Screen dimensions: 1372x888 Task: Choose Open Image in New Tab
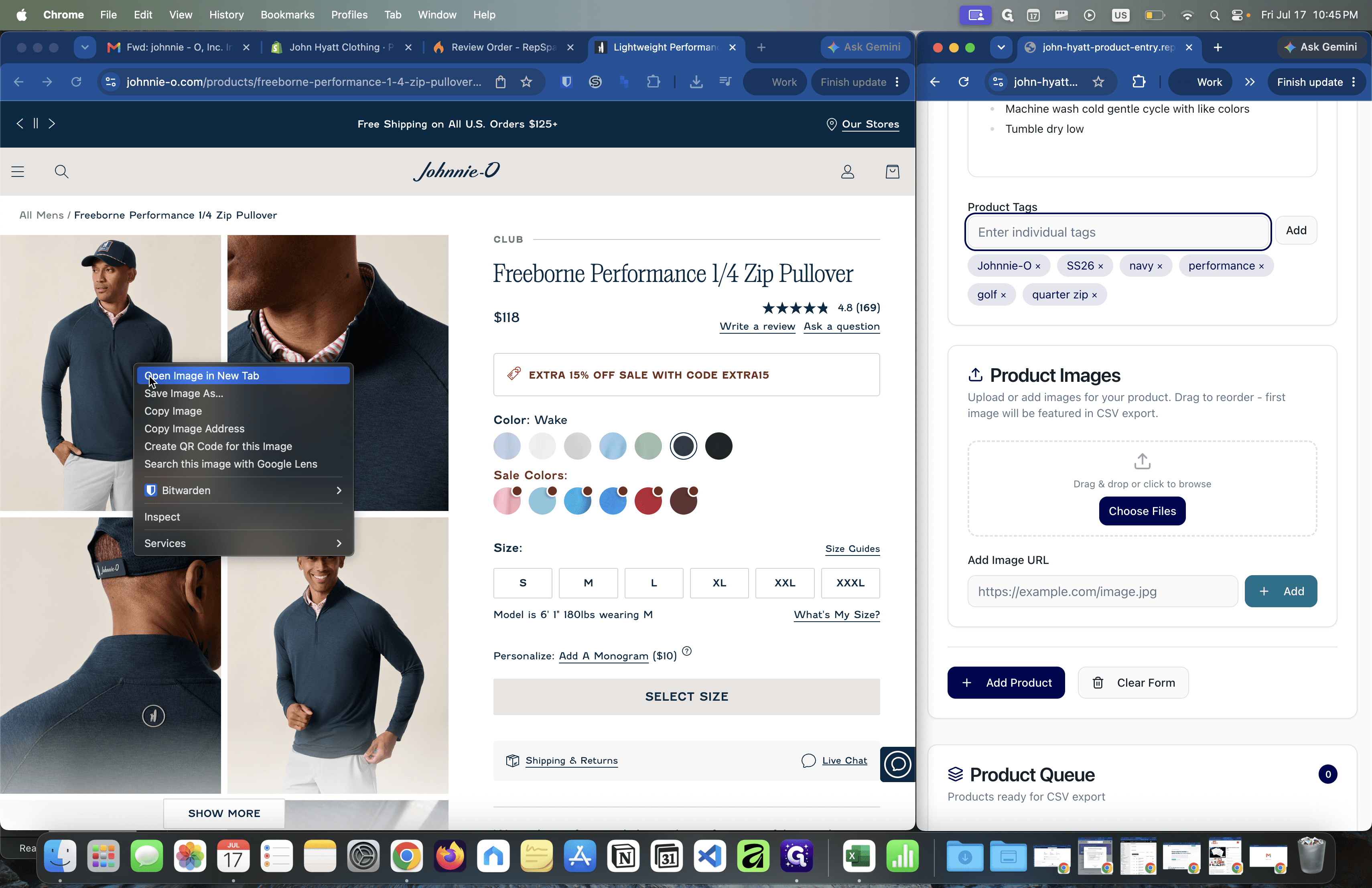click(x=243, y=376)
